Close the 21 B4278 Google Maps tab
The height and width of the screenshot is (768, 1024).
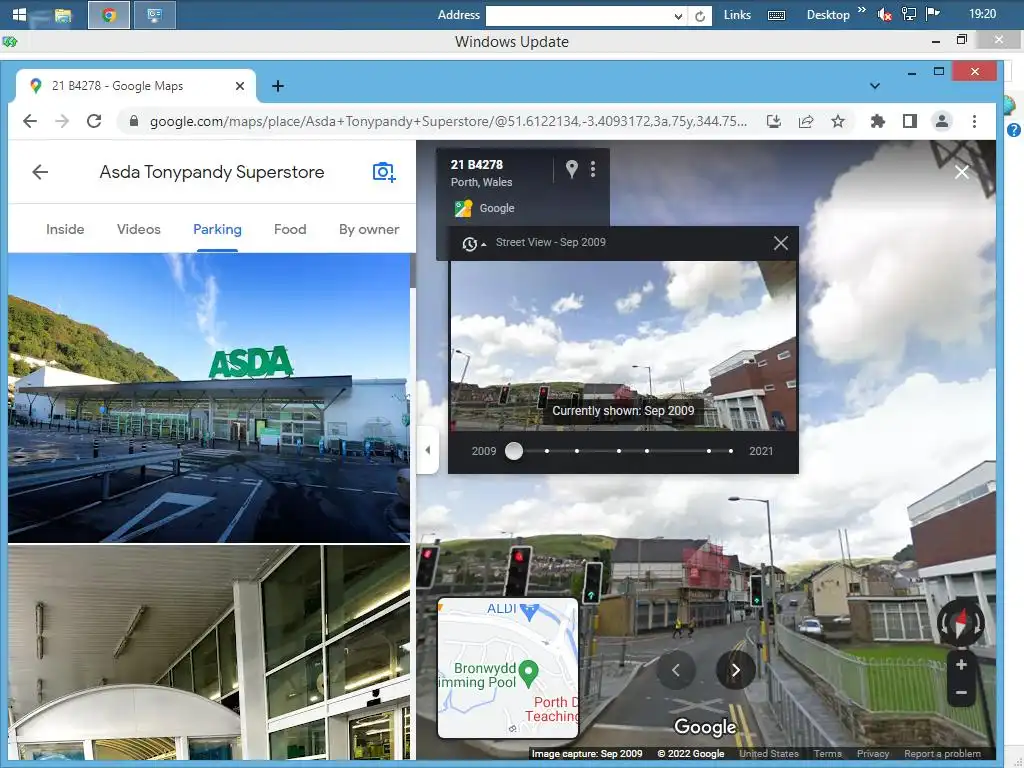240,86
